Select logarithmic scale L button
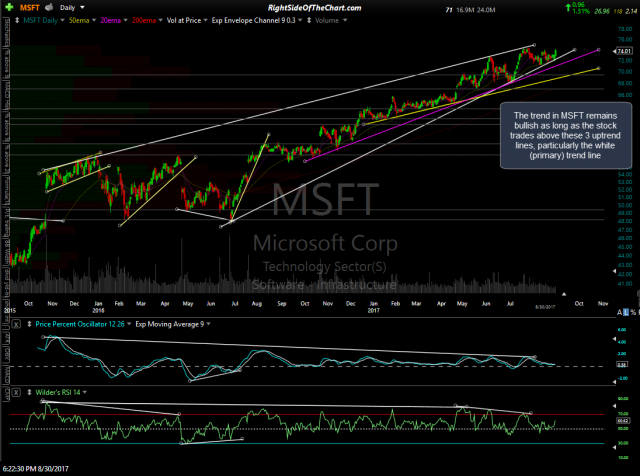Image resolution: width=640 pixels, height=476 pixels. [626, 312]
